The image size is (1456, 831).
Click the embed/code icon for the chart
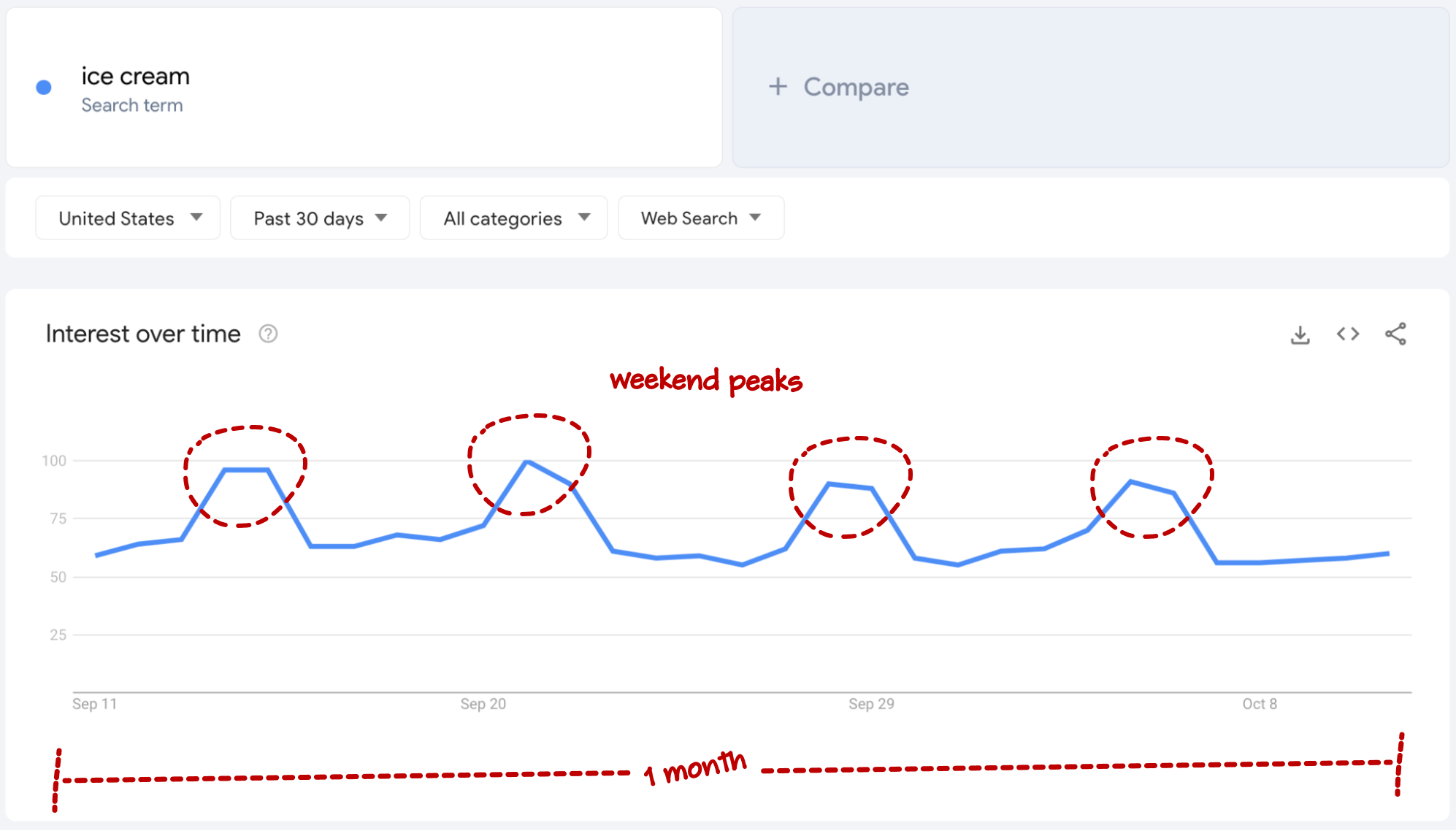(1347, 335)
